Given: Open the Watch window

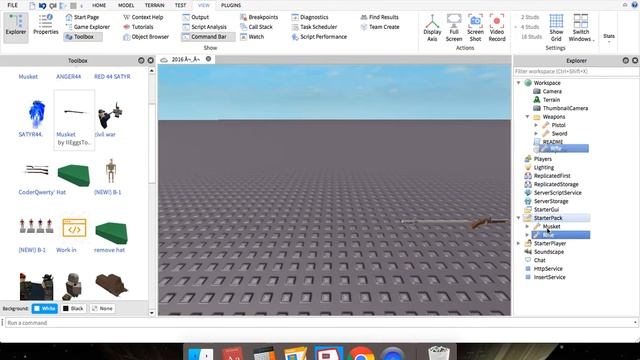Looking at the screenshot, I should [252, 37].
